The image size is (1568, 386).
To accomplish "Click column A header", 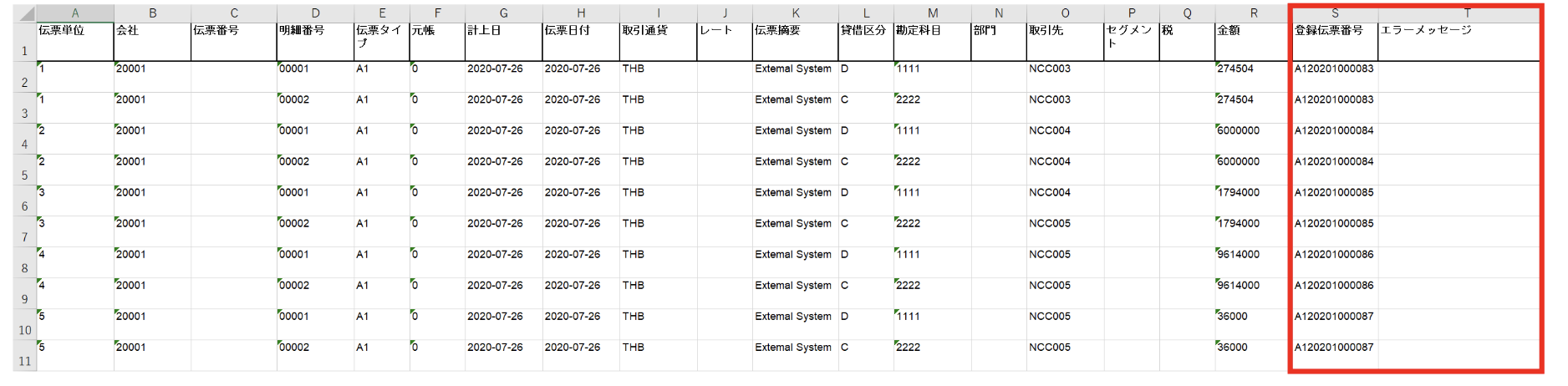I will 75,13.
